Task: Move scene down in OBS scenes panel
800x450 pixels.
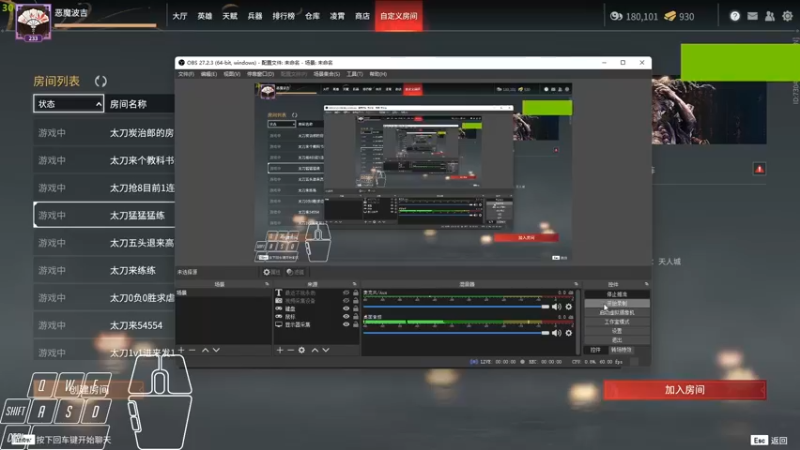Action: (x=216, y=350)
